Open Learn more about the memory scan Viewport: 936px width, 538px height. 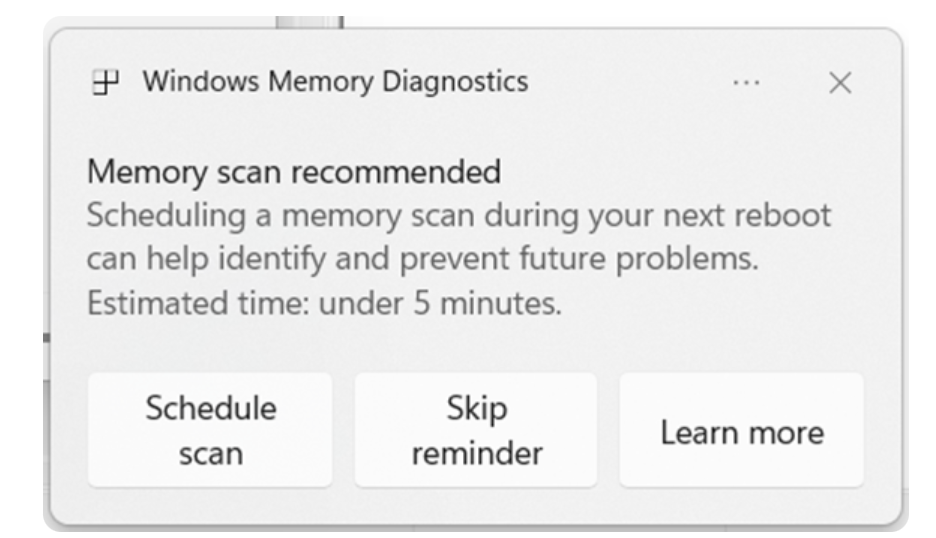[742, 431]
